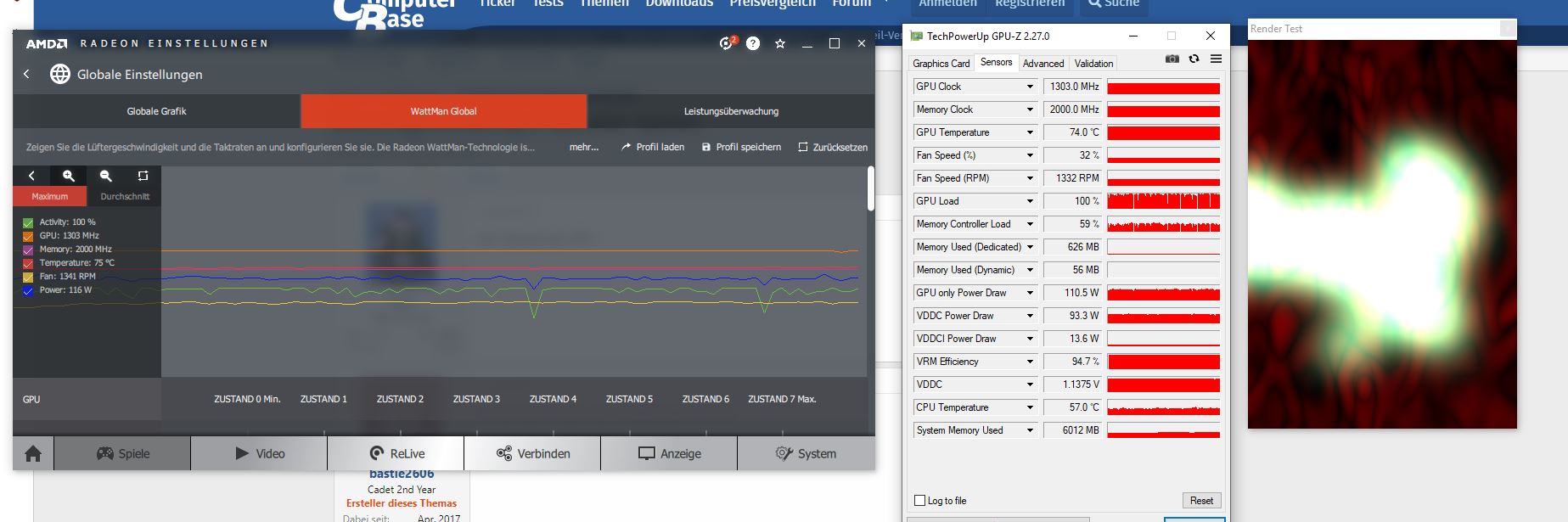Click the globe icon in Radeon Einstellungen
The height and width of the screenshot is (522, 1568).
[59, 74]
